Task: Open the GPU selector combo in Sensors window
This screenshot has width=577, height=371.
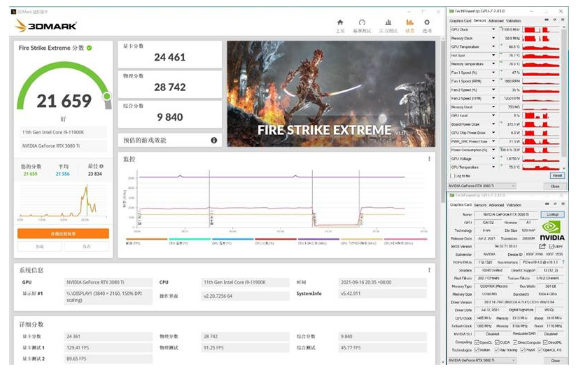Action: tap(482, 186)
